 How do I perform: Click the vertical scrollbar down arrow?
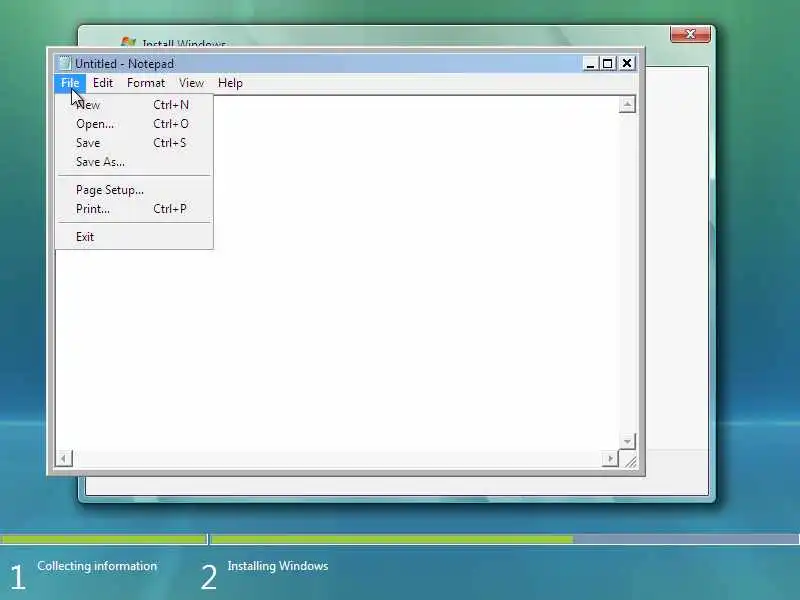click(627, 441)
